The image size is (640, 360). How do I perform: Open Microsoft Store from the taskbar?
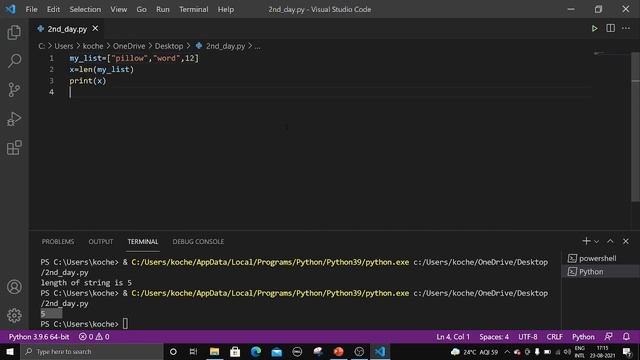point(235,351)
